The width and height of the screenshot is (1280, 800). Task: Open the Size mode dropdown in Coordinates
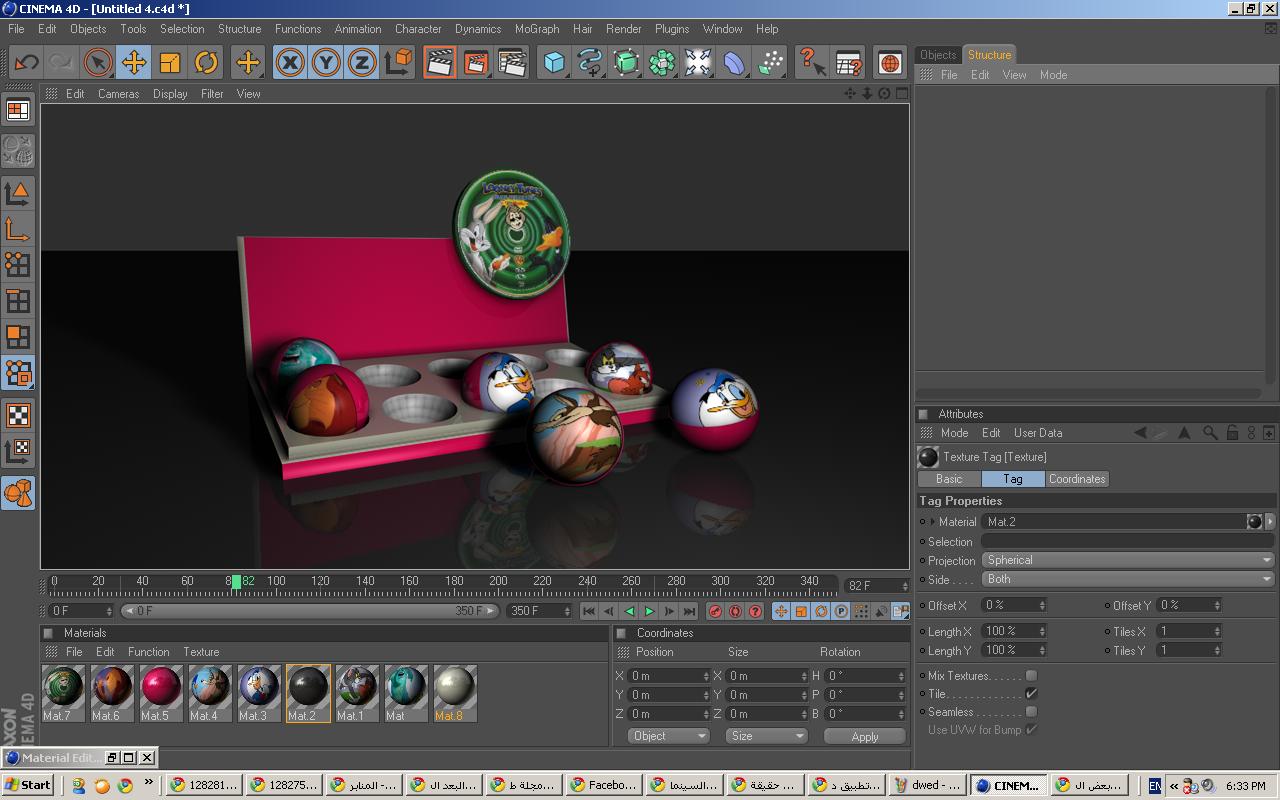pos(766,736)
